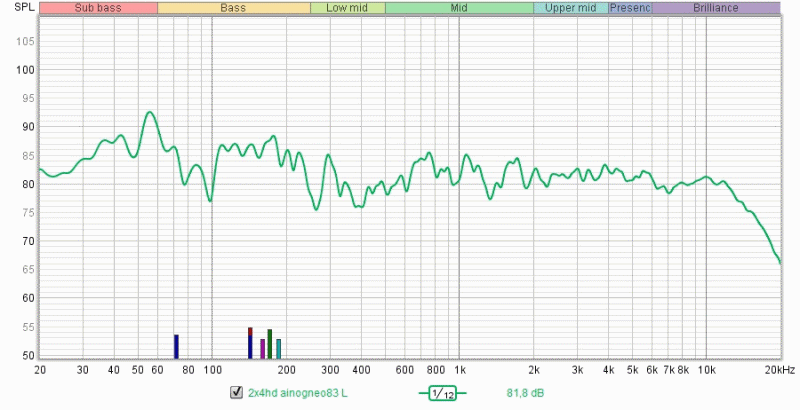Select the teal marker bar near 185 Hz
This screenshot has height=410, width=800.
(x=279, y=348)
